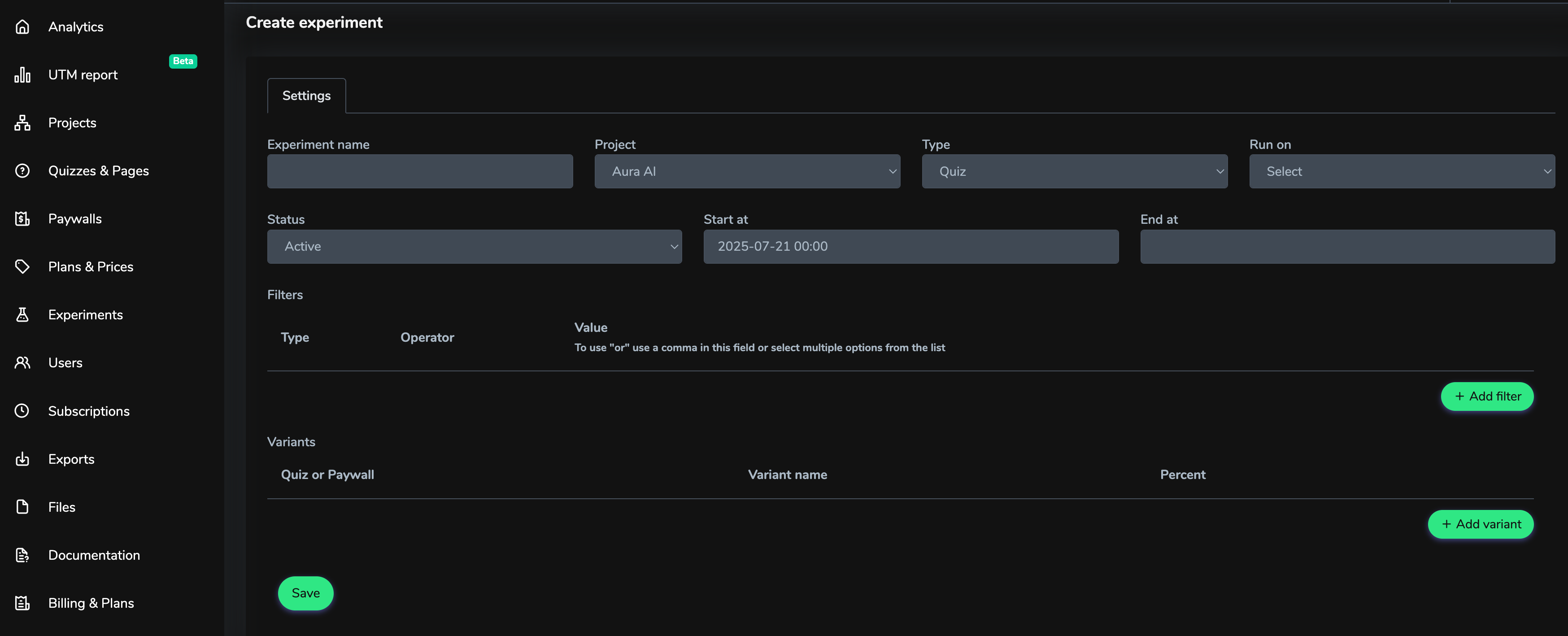Click the Add variant button
The image size is (1568, 636).
click(1481, 524)
